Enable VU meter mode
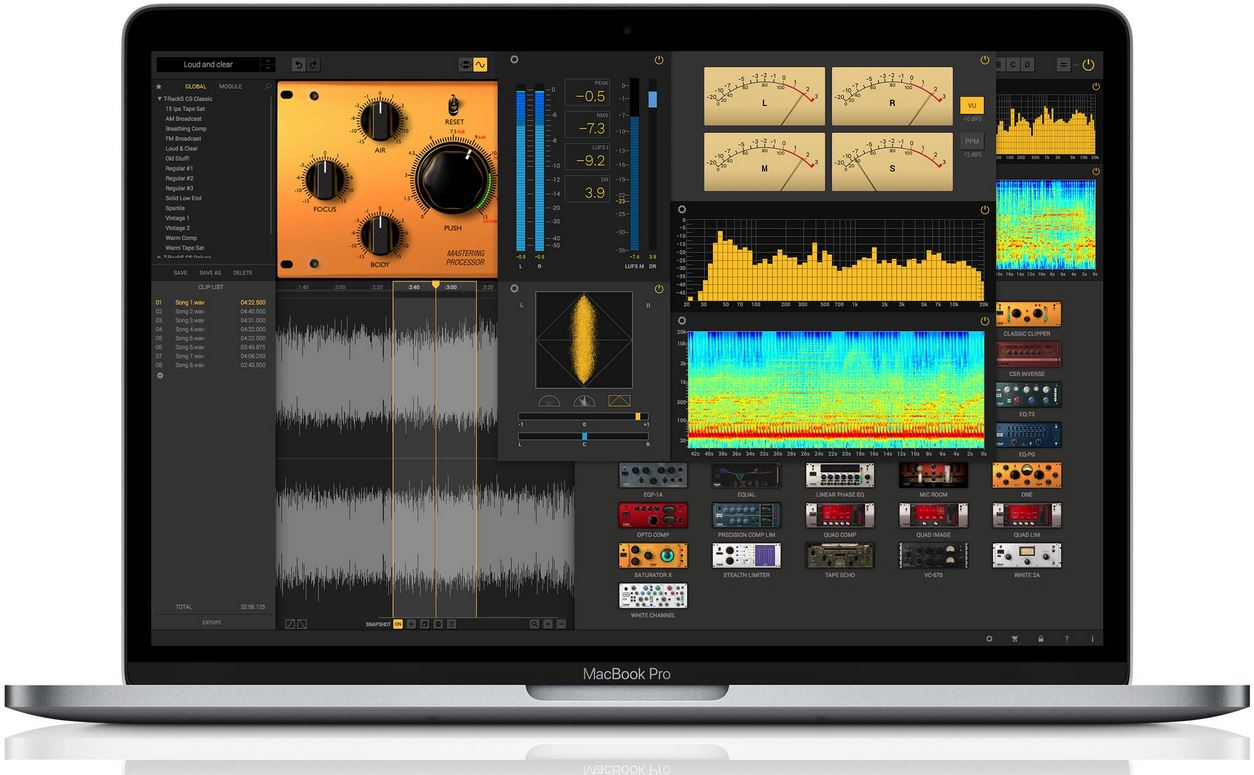 972,104
